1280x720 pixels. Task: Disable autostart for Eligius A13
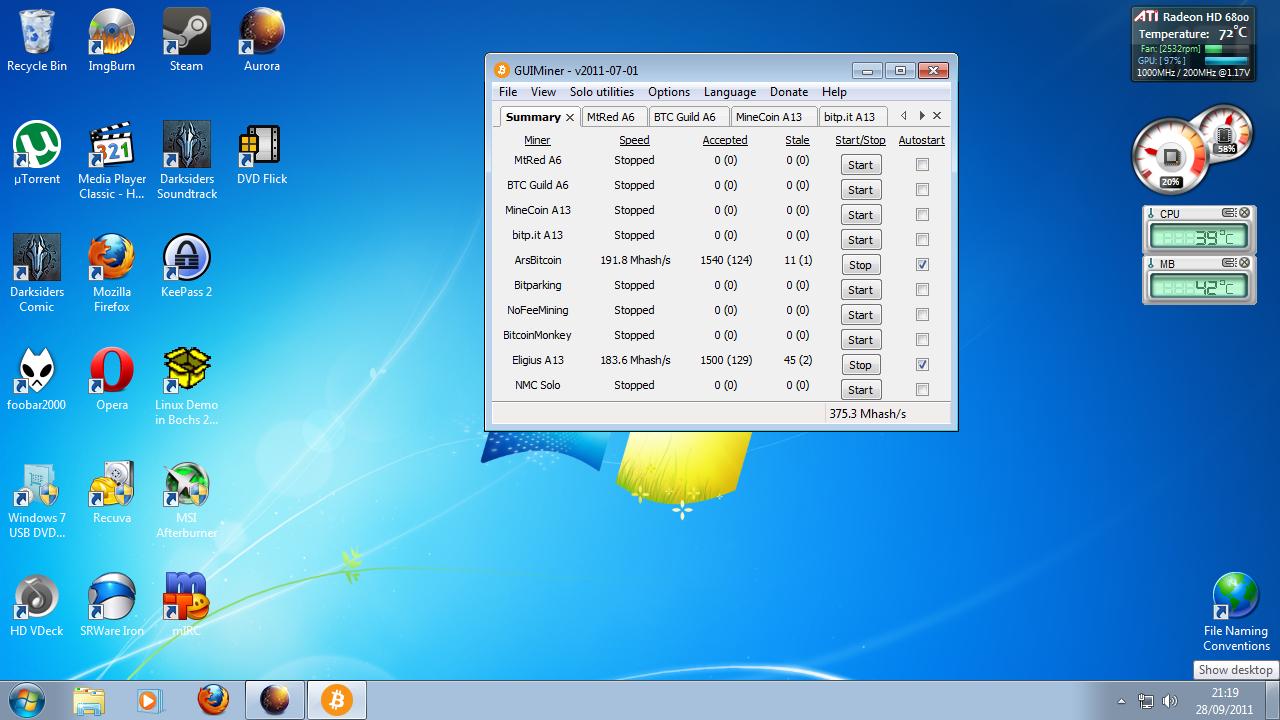[922, 364]
